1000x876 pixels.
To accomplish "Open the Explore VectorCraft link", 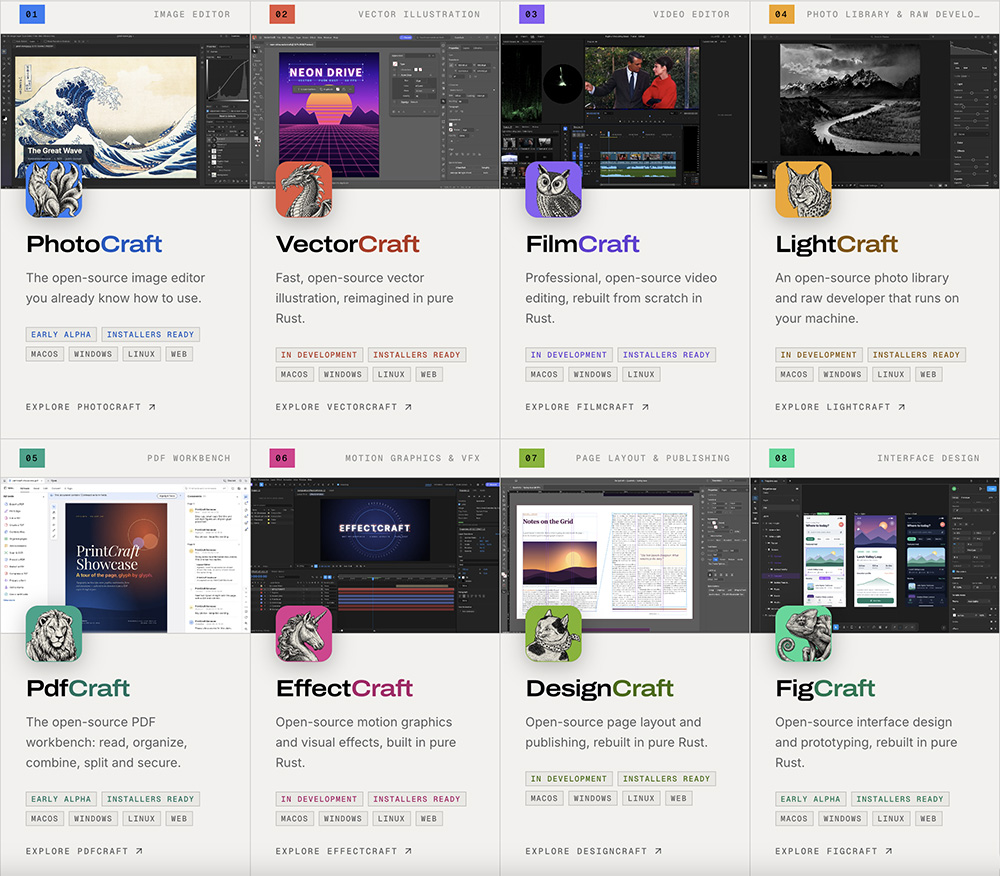I will [x=344, y=407].
